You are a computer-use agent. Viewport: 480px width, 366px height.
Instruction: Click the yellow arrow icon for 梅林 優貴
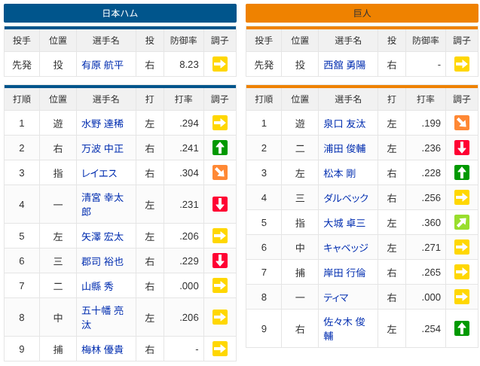click(x=220, y=349)
